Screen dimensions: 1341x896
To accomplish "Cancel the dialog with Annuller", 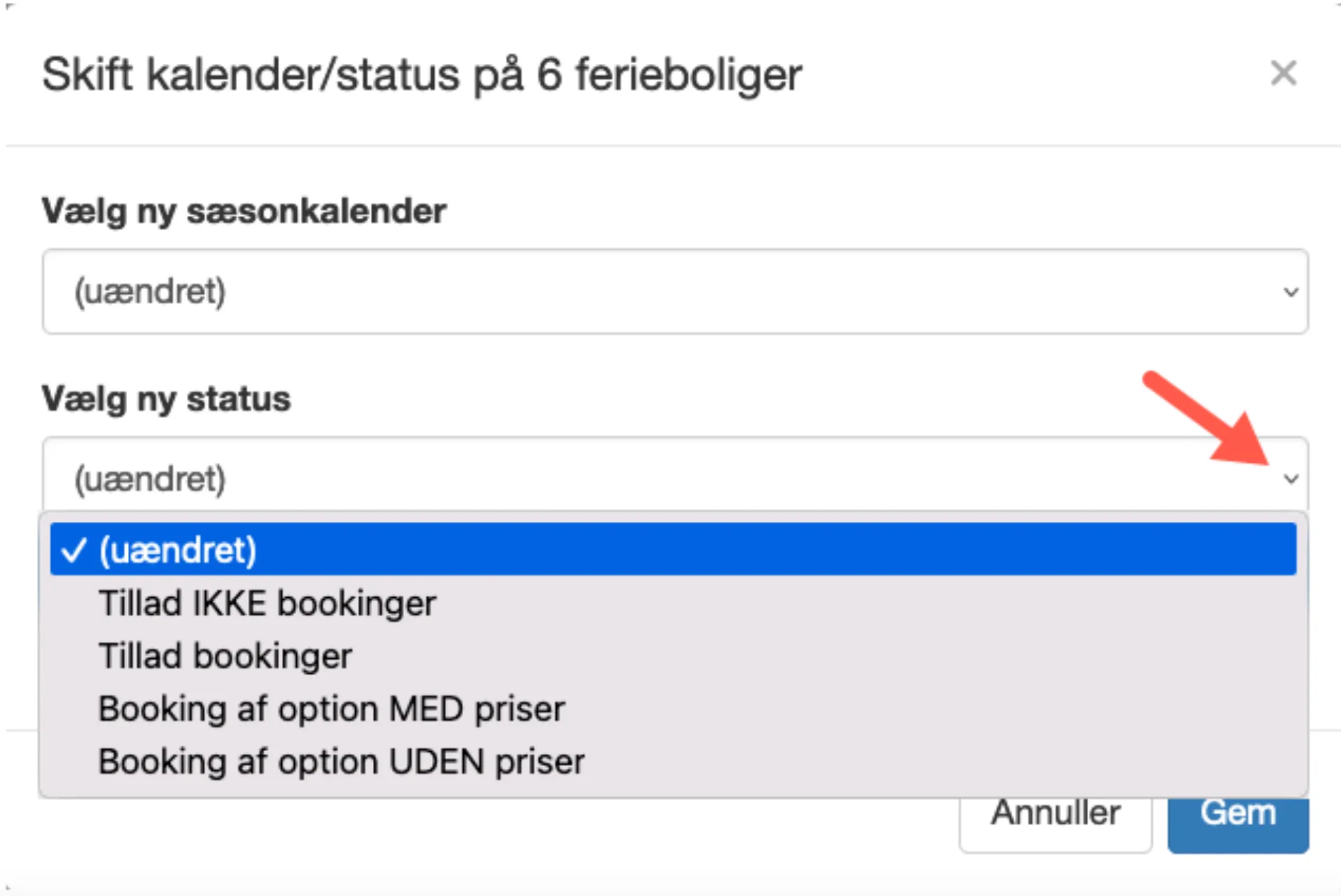I will 1055,812.
